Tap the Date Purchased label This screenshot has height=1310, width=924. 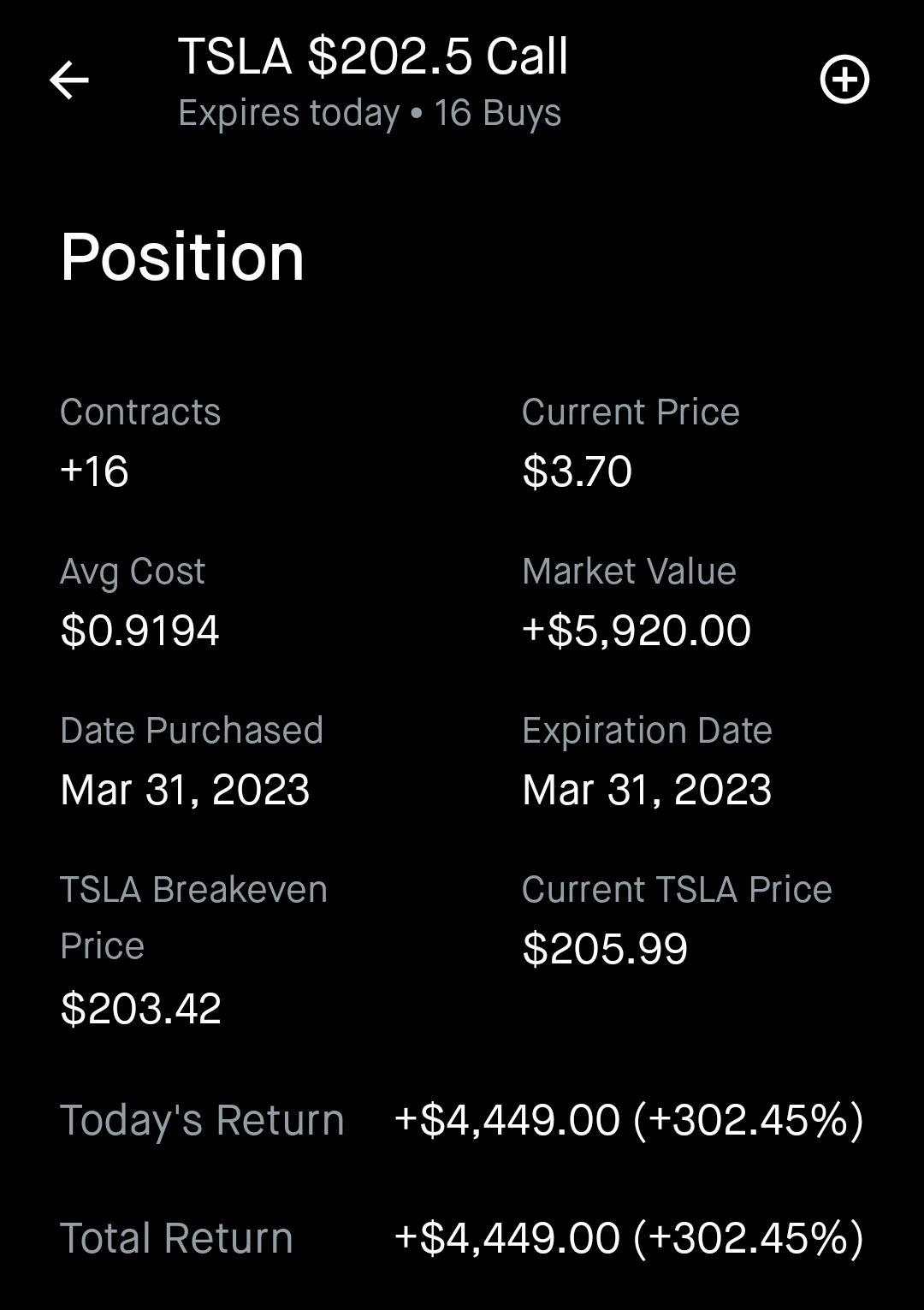(x=192, y=731)
